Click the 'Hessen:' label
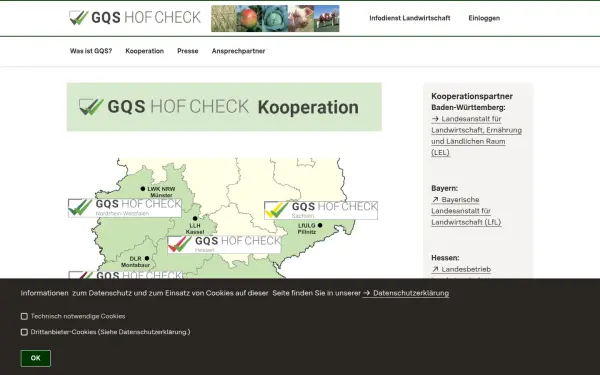The height and width of the screenshot is (375, 600). [x=445, y=258]
